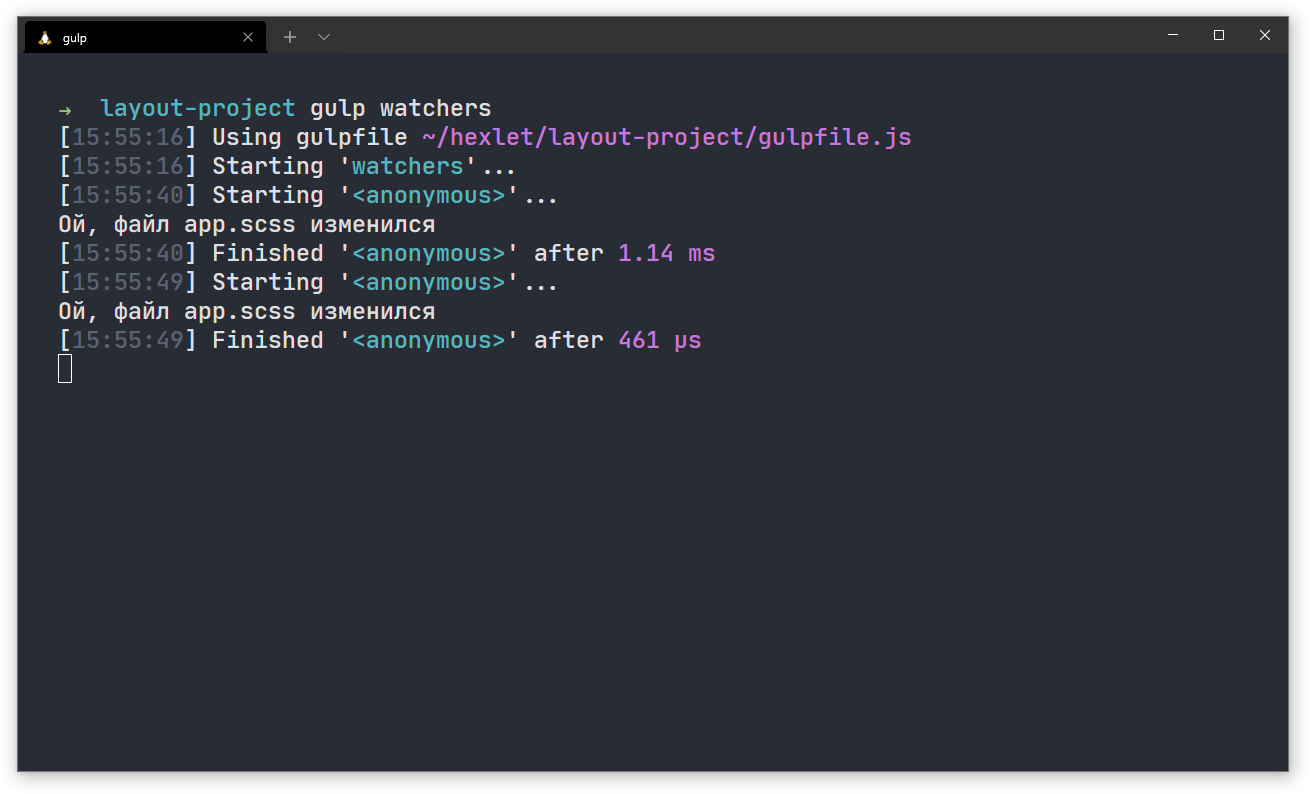Close the gulp tab
The width and height of the screenshot is (1310, 794).
click(248, 38)
